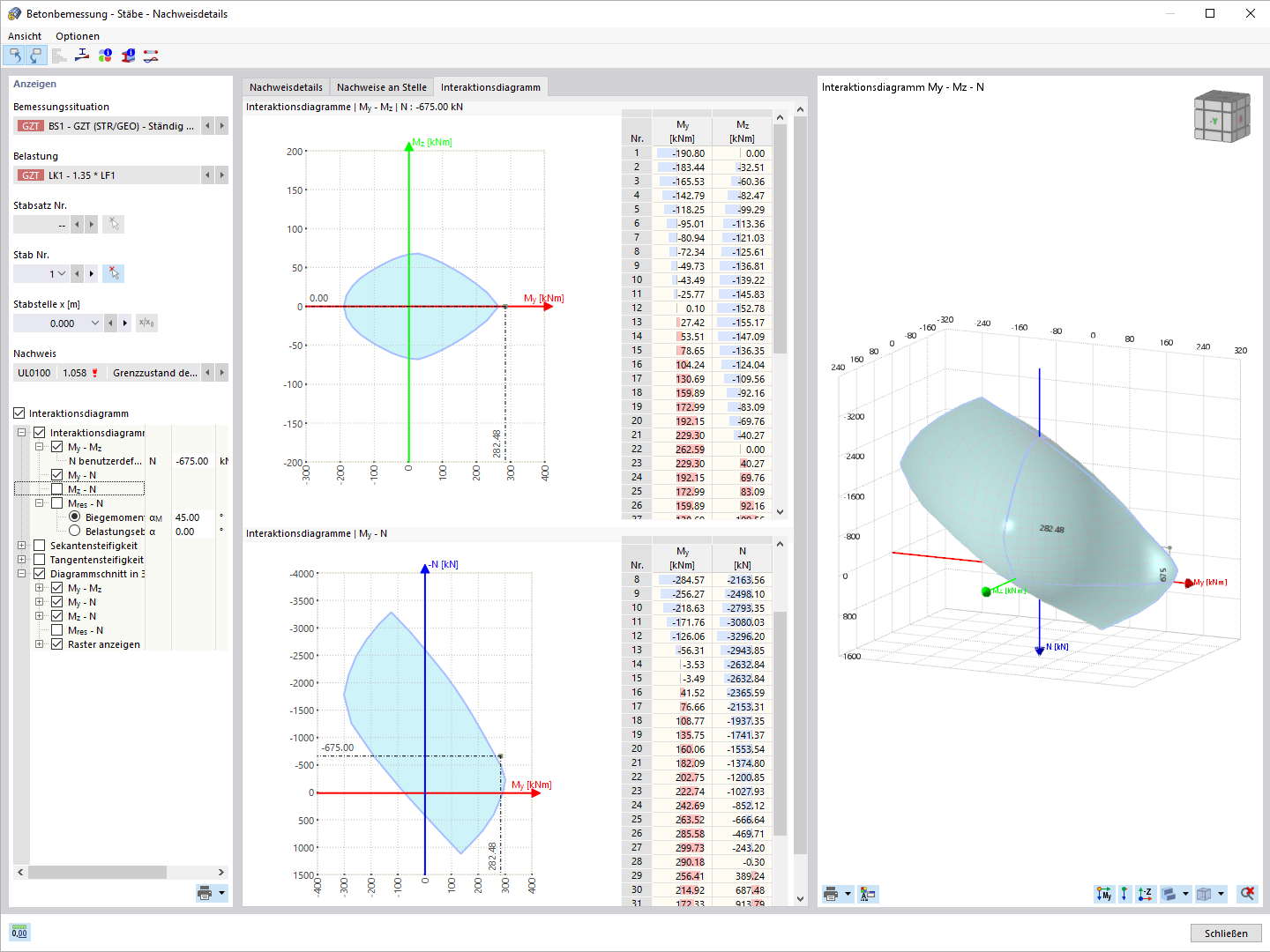
Task: Click the x/x0 button next to Stabstelle
Action: coord(146,323)
